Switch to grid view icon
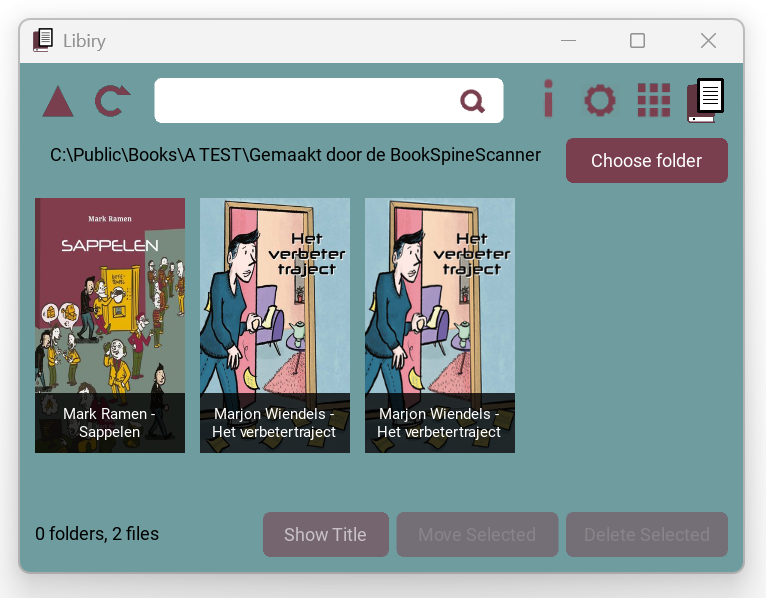This screenshot has width=766, height=598. pos(654,100)
